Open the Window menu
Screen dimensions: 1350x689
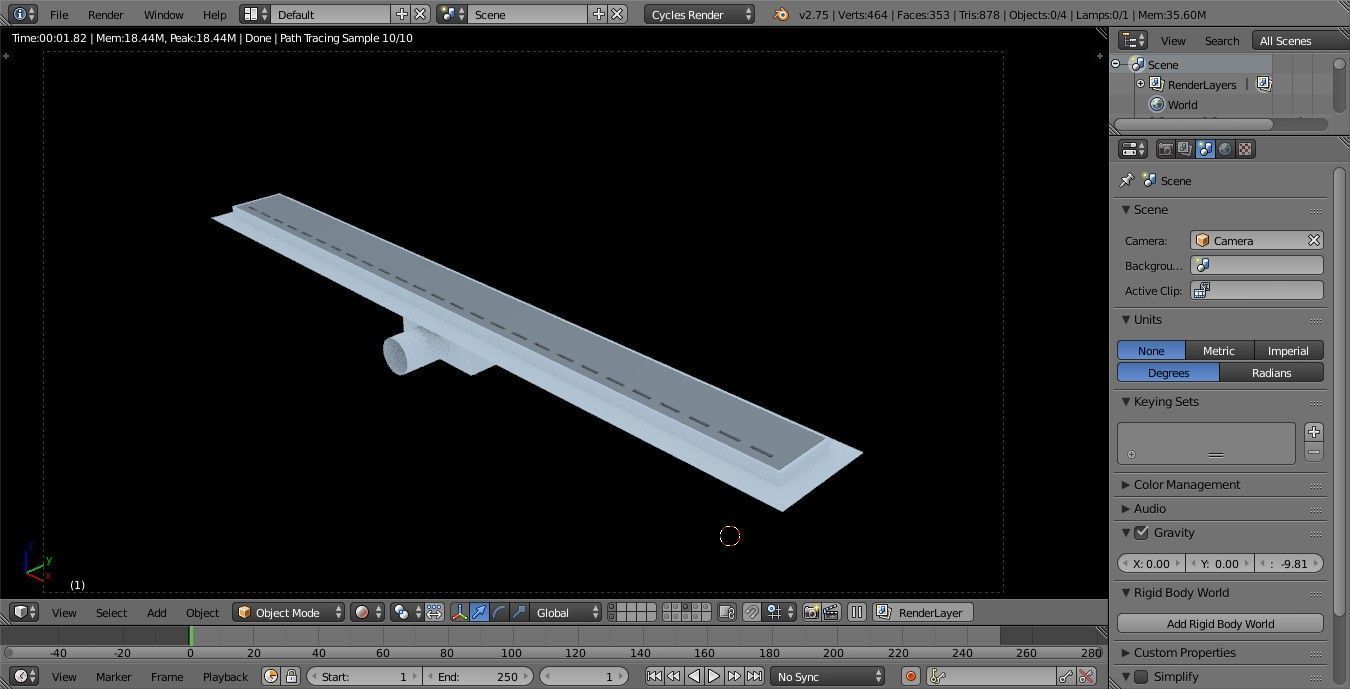[163, 15]
